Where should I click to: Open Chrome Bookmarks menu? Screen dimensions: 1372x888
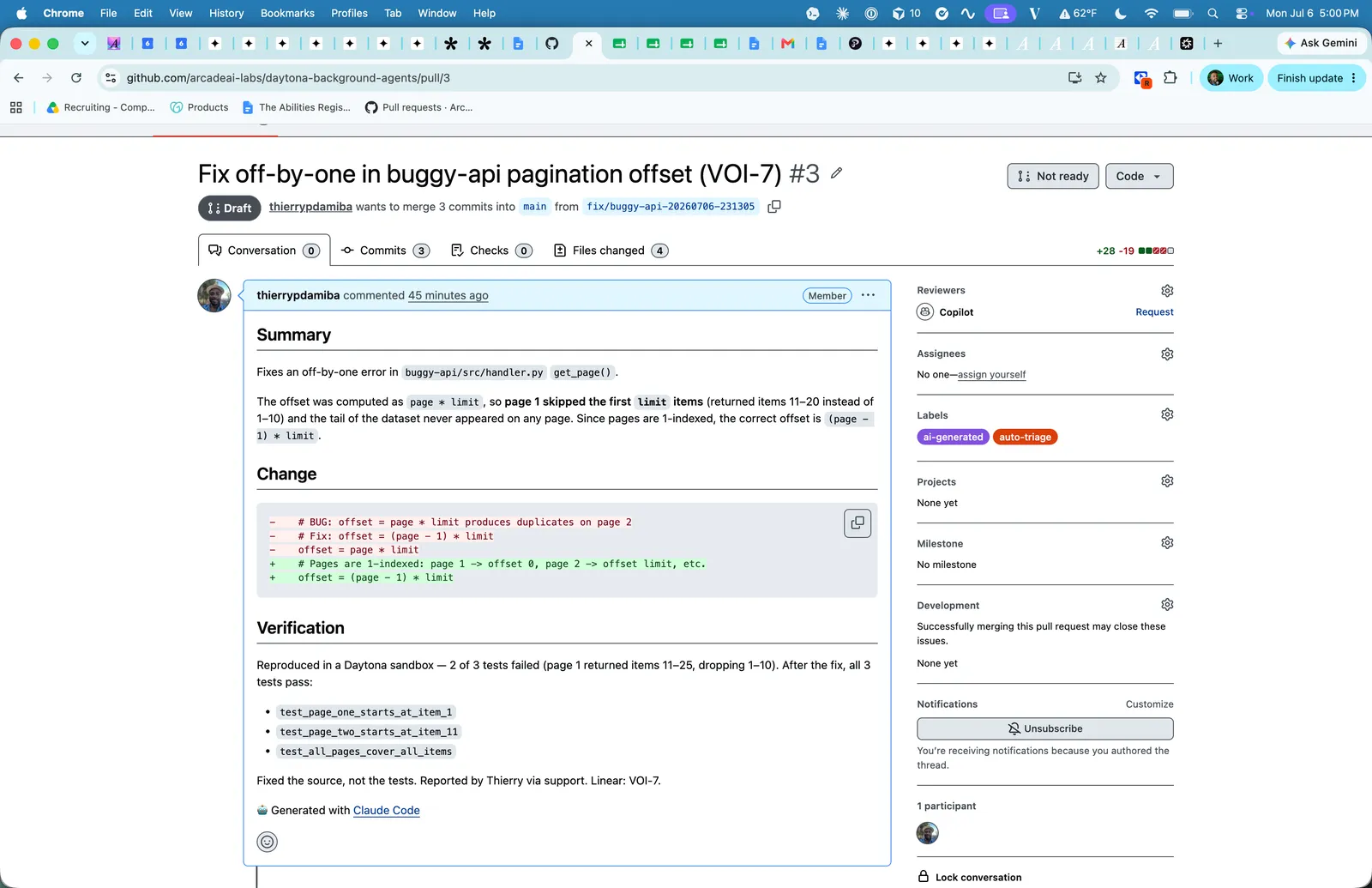click(x=287, y=13)
